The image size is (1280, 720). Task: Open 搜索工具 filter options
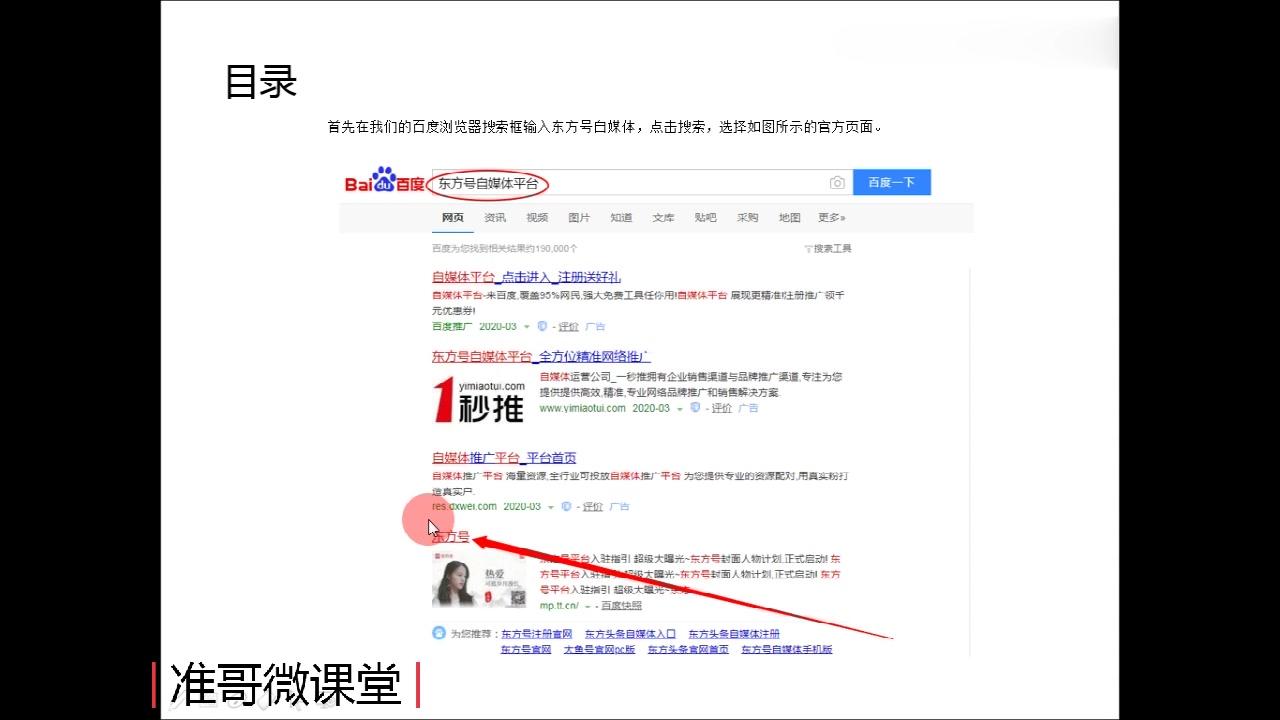(828, 248)
